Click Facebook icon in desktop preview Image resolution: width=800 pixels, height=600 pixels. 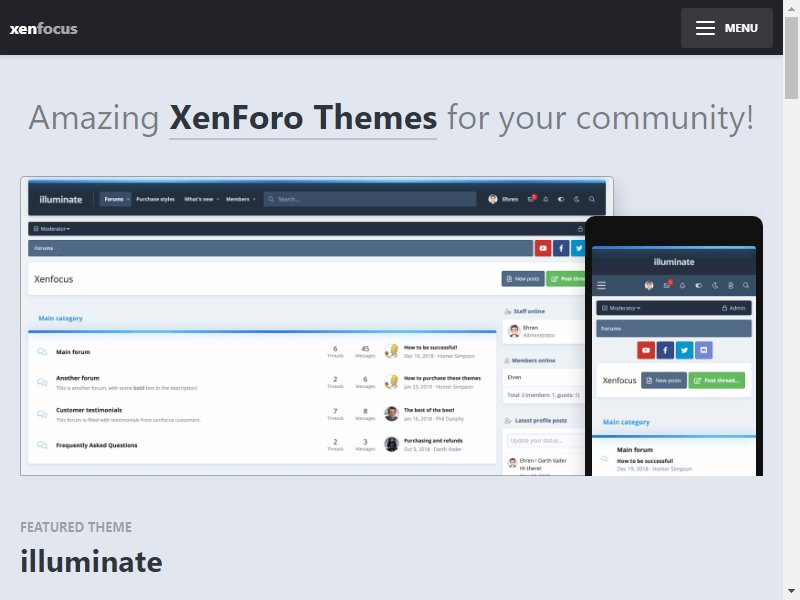coord(561,248)
